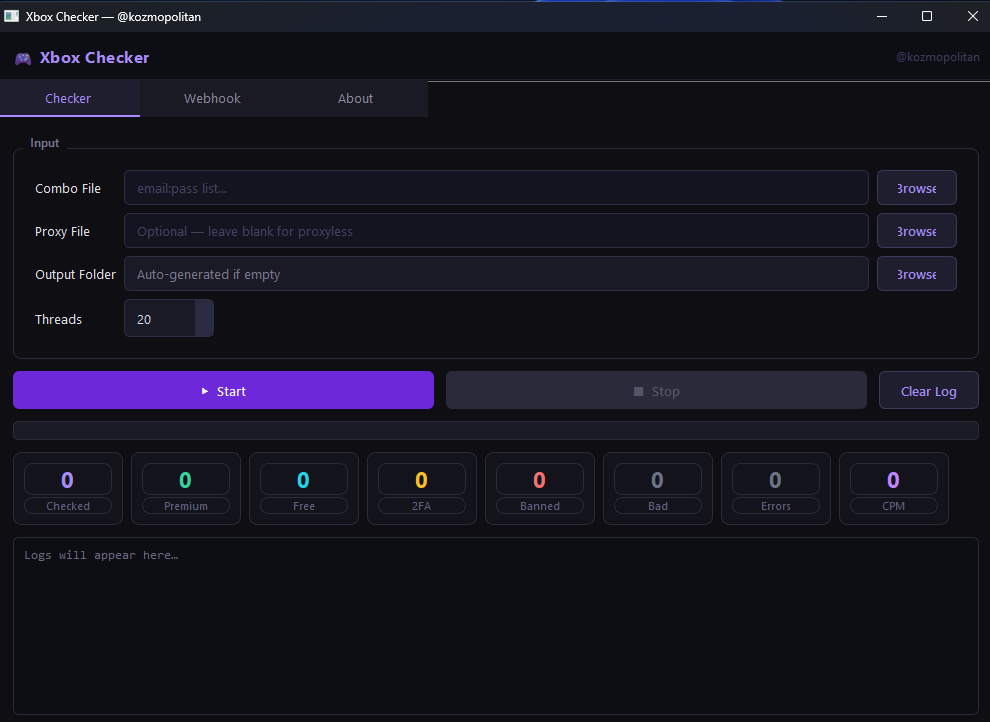Browse for an Output Folder
Viewport: 990px width, 722px height.
pos(917,273)
